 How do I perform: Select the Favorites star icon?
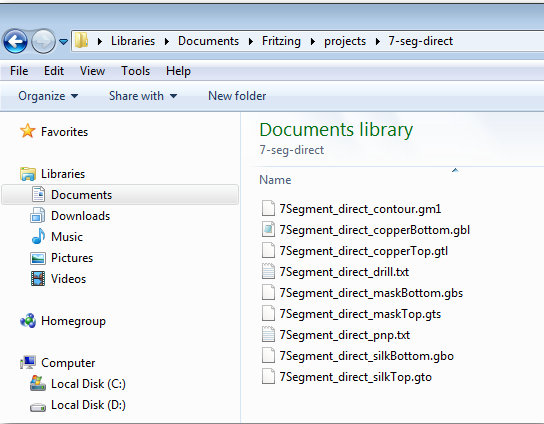[x=27, y=132]
